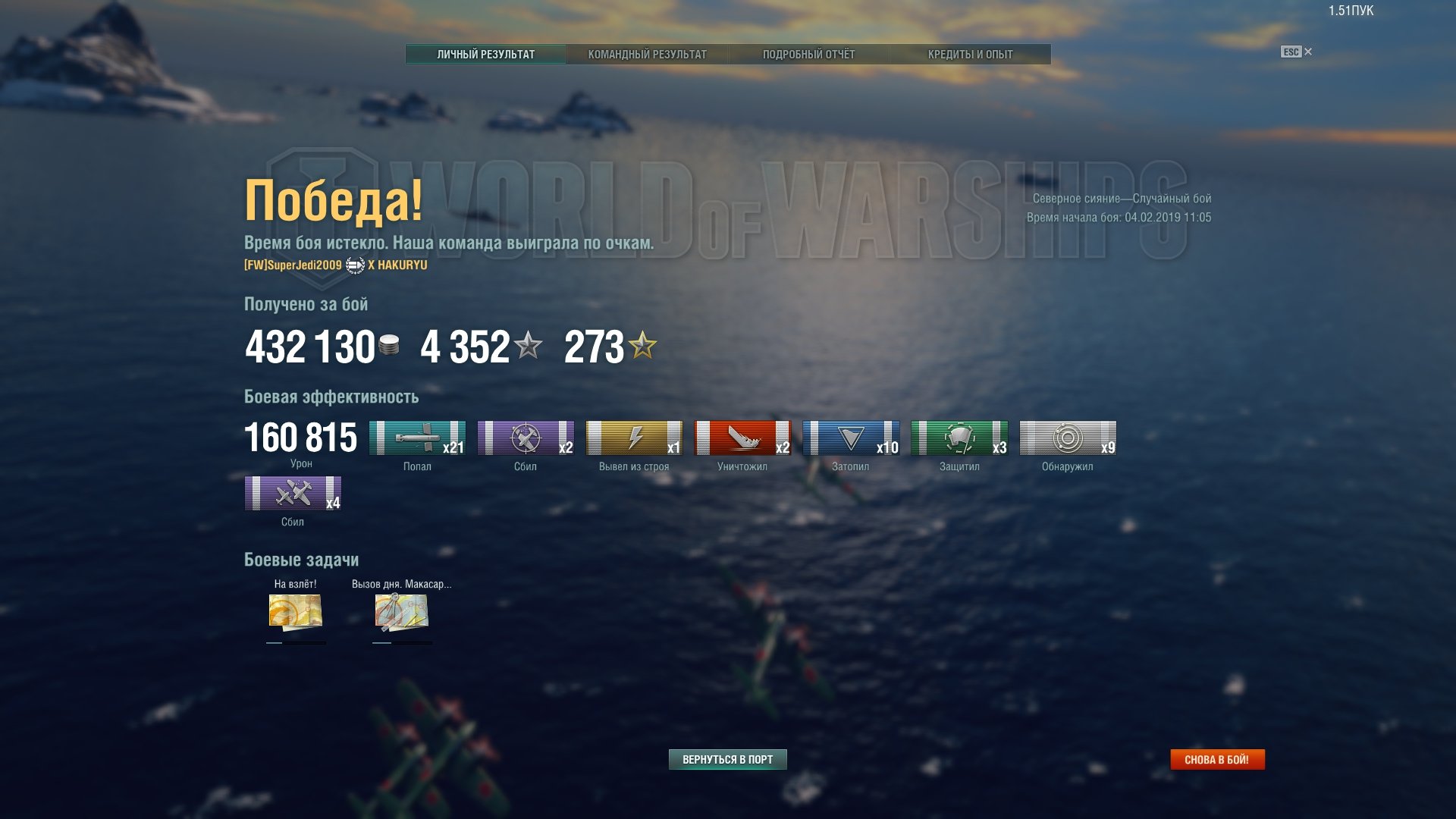
Task: Click the credits coin icon
Action: click(x=389, y=346)
